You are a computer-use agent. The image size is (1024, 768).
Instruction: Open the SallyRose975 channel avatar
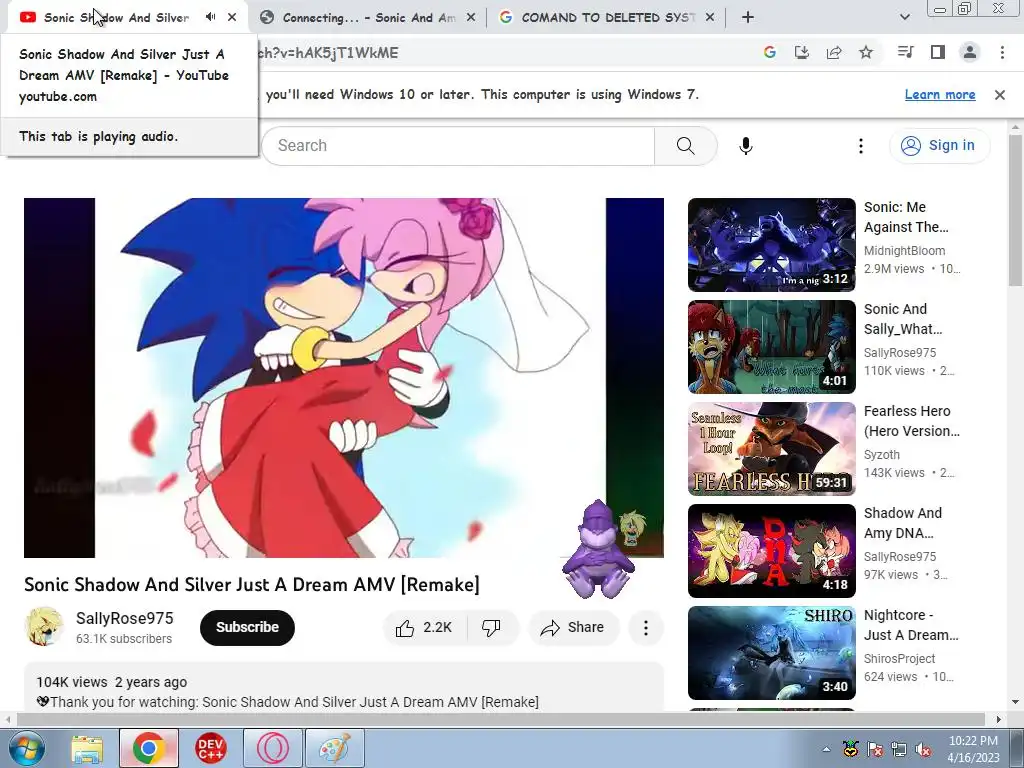point(44,627)
